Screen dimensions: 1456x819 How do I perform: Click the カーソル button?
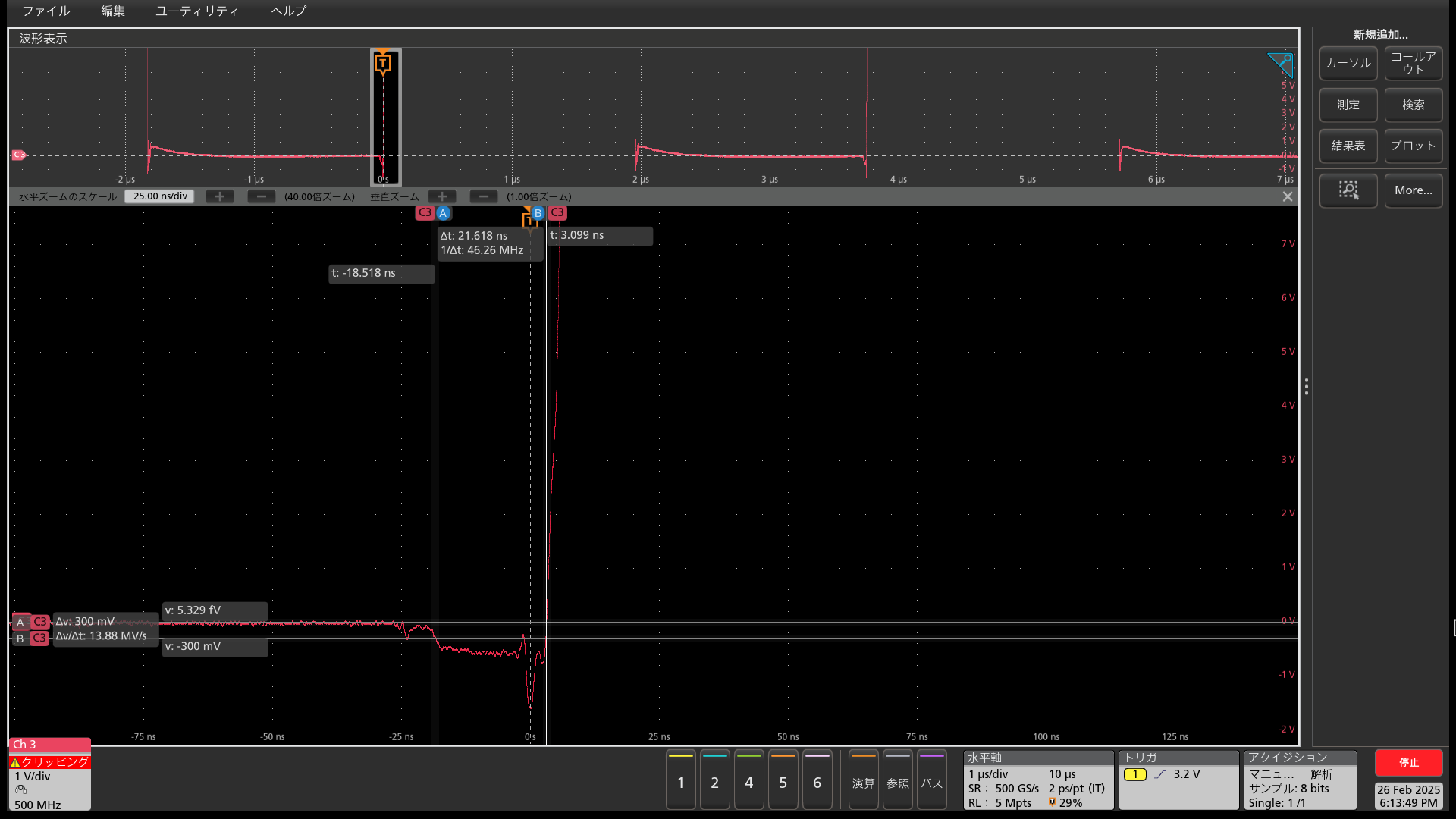1348,64
